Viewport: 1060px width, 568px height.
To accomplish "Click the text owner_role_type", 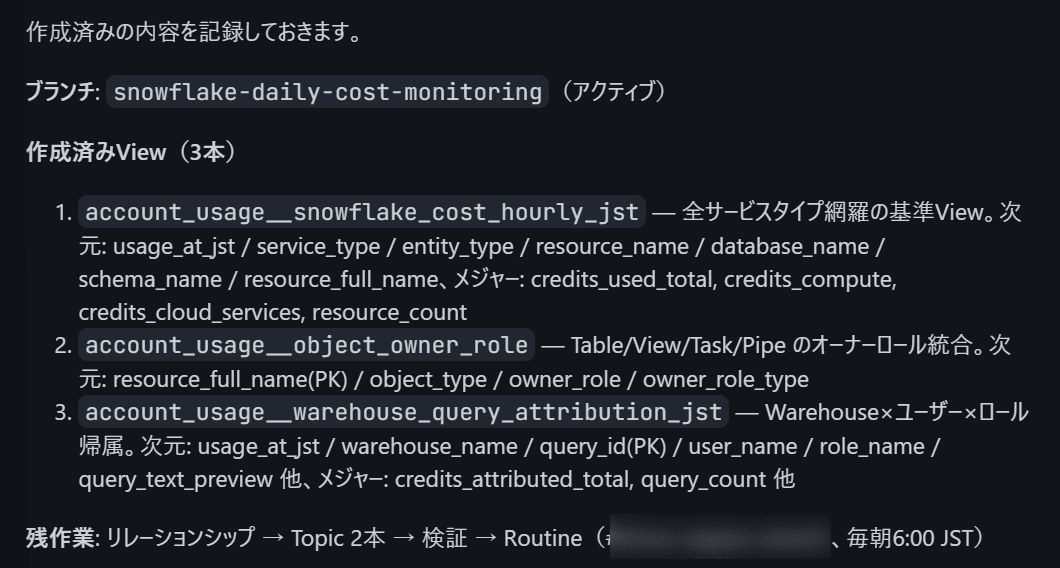I will (x=725, y=379).
